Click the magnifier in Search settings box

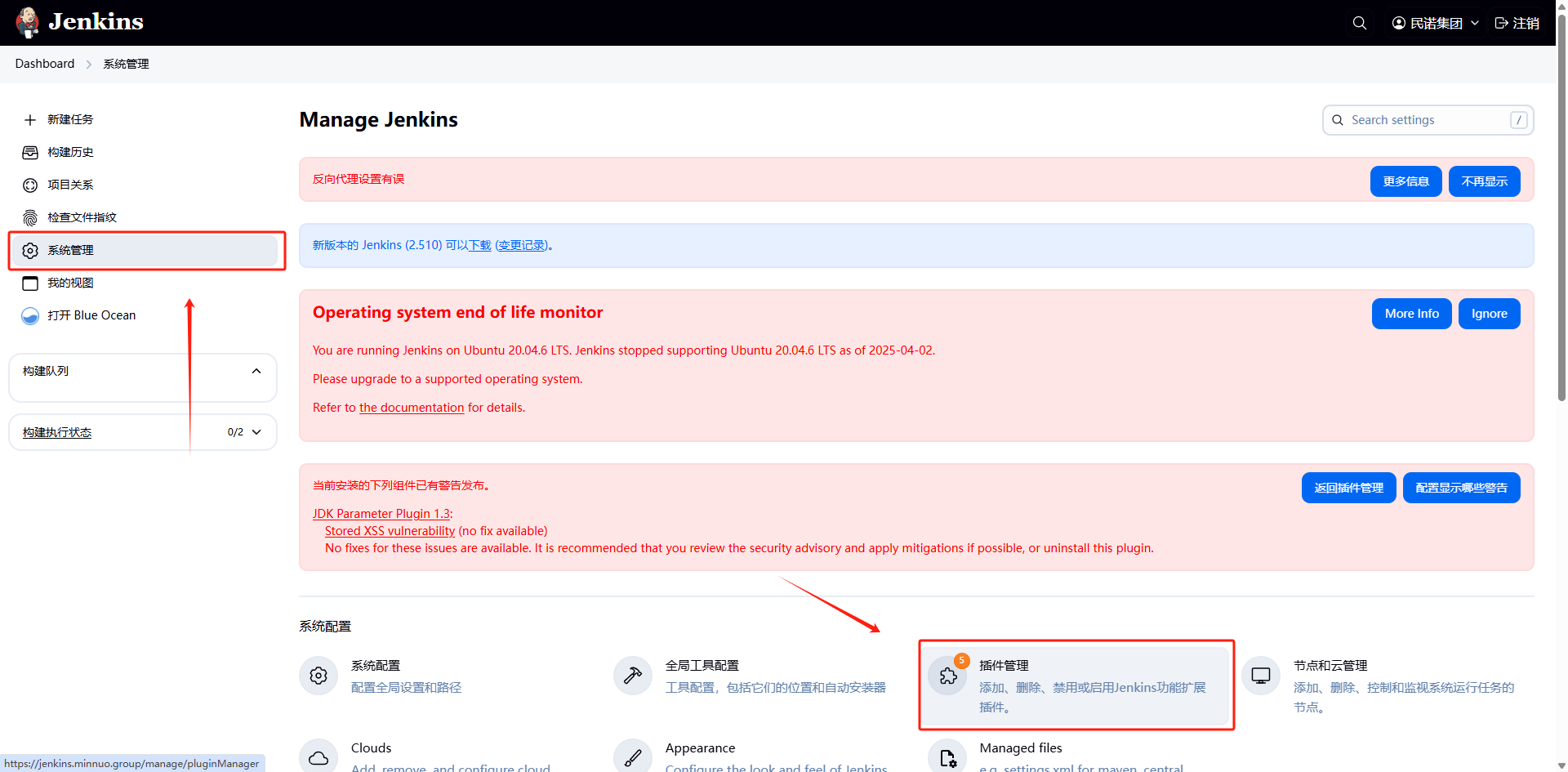coord(1338,120)
